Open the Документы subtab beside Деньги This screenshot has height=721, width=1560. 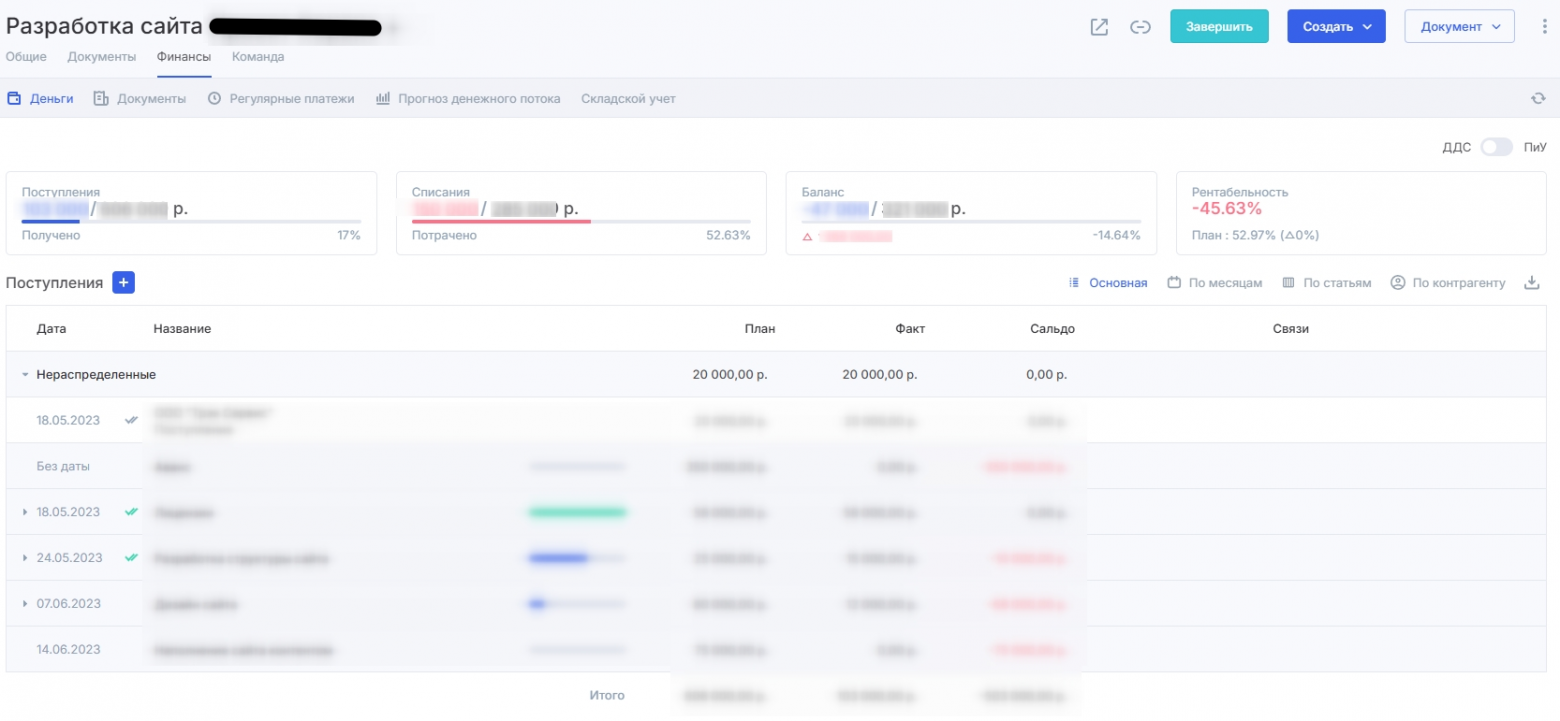point(140,99)
